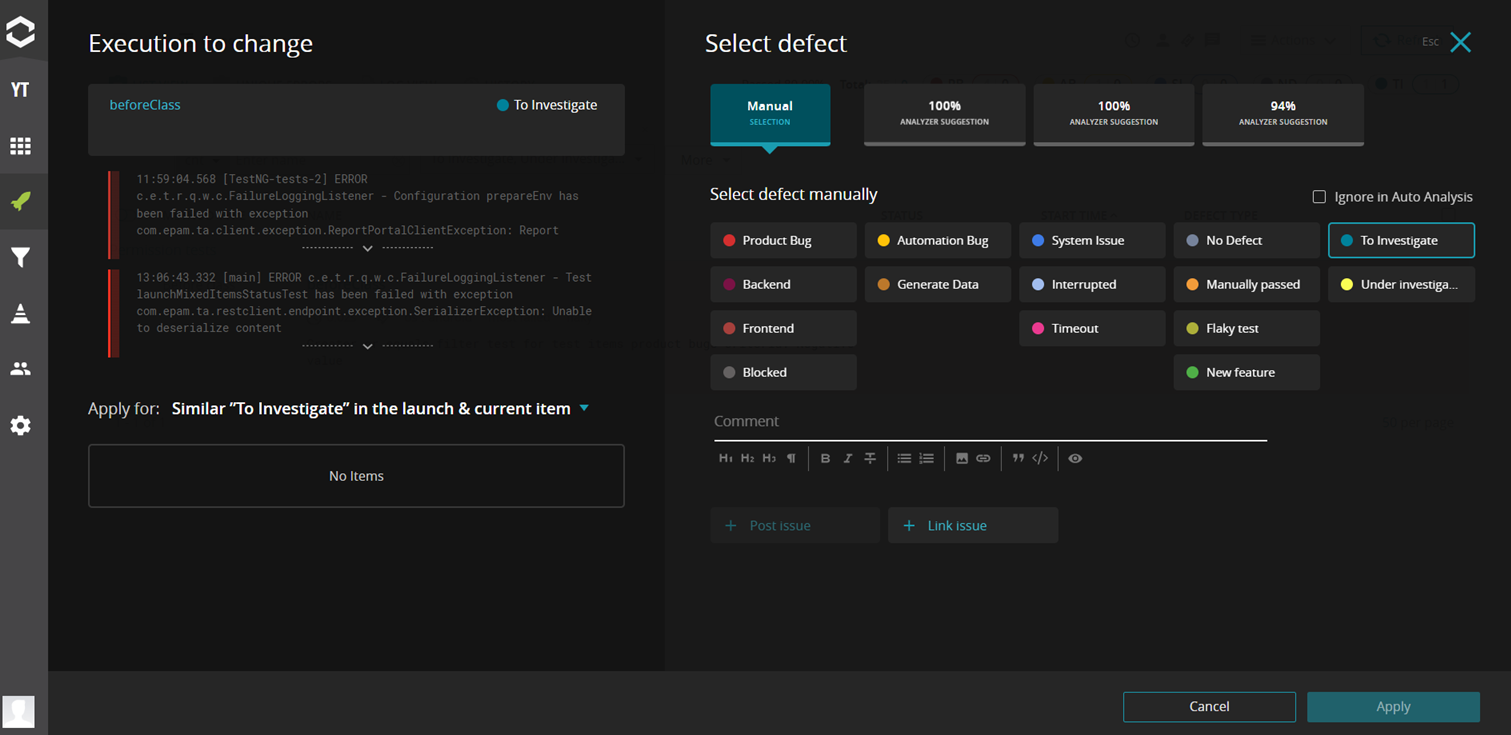Toggle comment preview eye icon

pos(1075,458)
